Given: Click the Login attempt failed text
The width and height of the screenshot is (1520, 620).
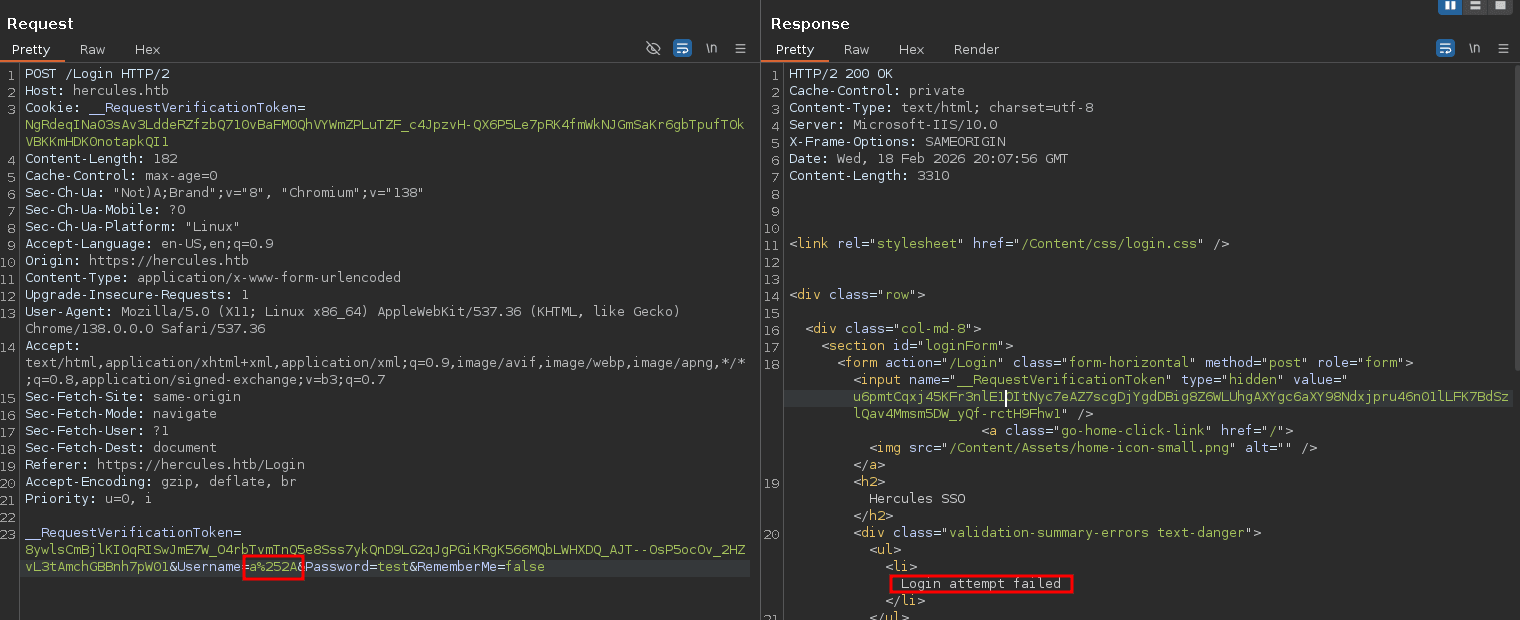Looking at the screenshot, I should point(981,584).
